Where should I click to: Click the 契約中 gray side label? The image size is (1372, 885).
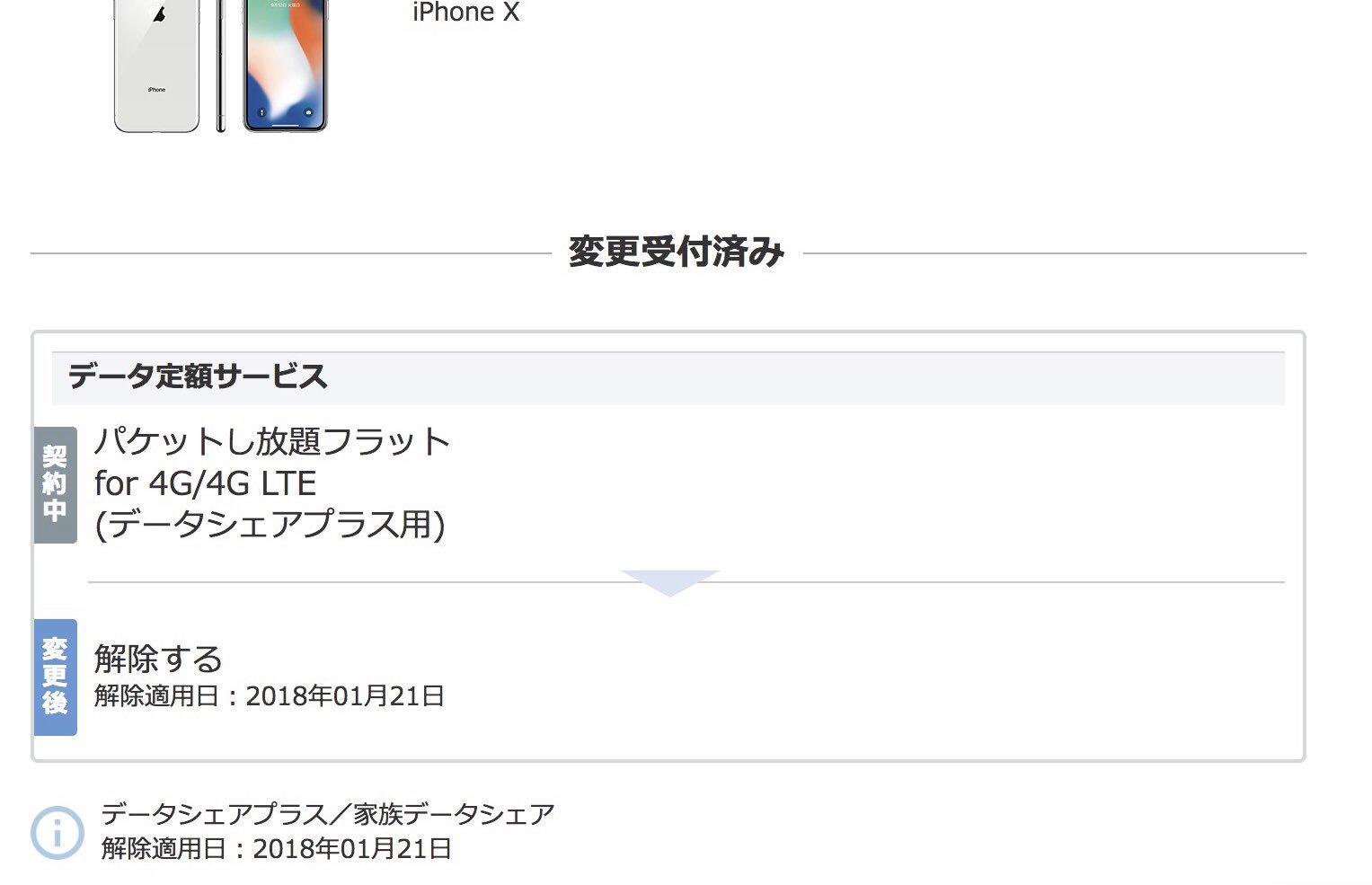[55, 484]
